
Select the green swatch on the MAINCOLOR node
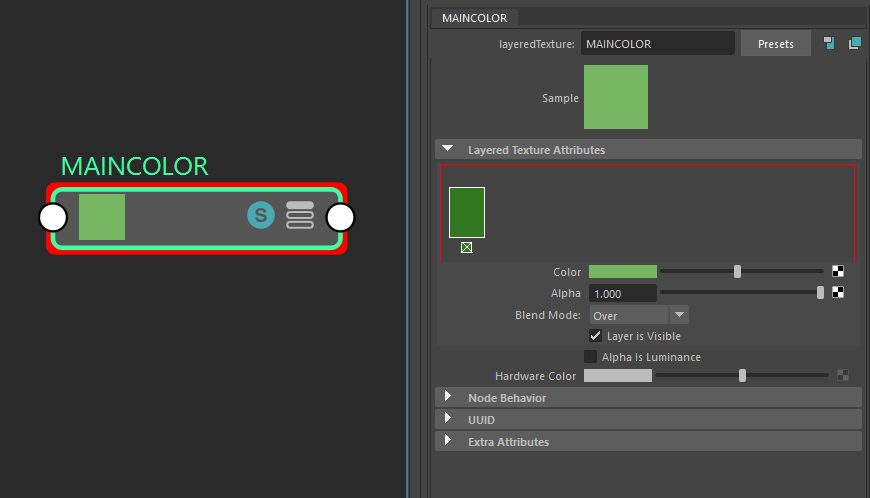point(102,217)
